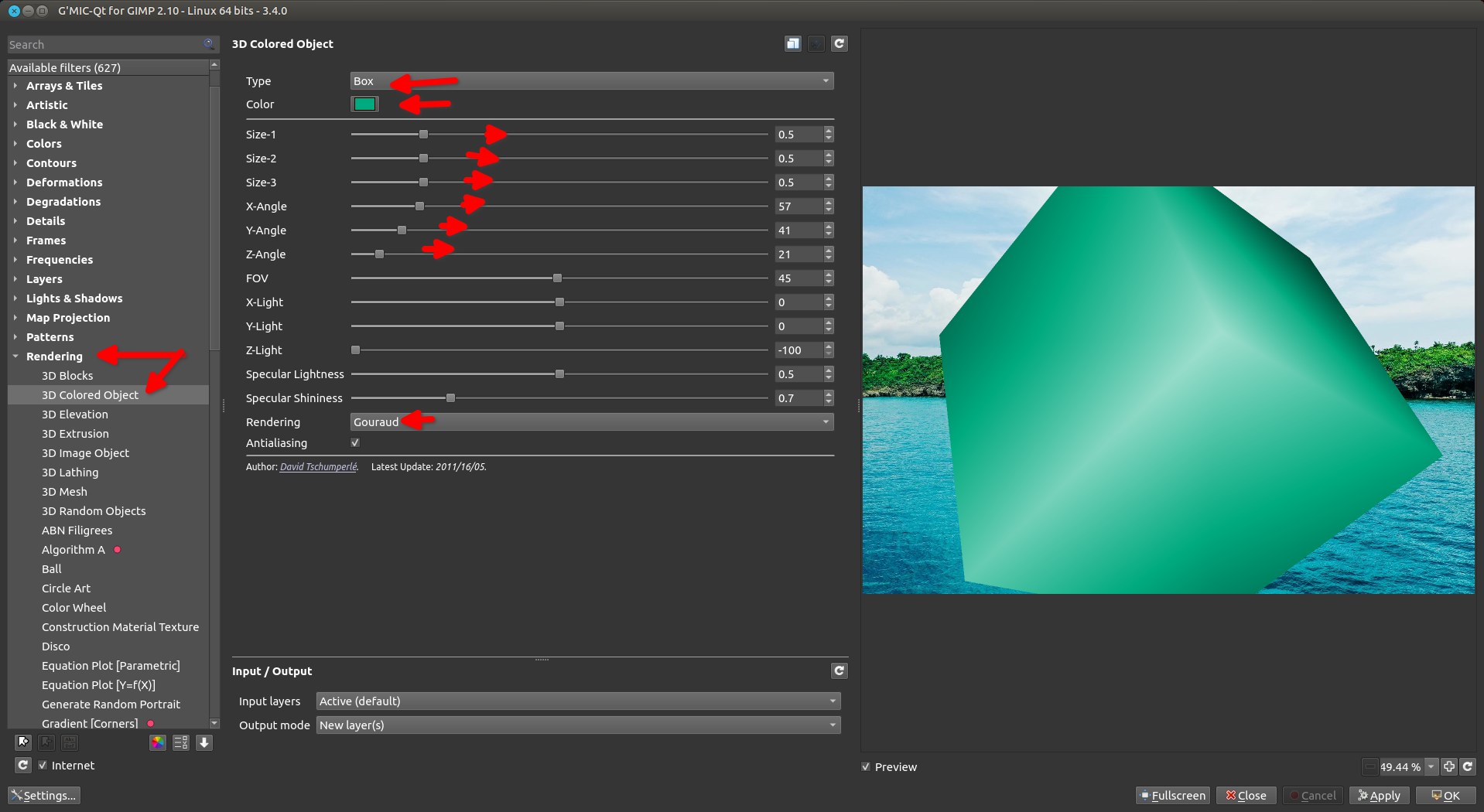Select the 3D Random Objects filter
This screenshot has height=812, width=1484.
[x=94, y=510]
